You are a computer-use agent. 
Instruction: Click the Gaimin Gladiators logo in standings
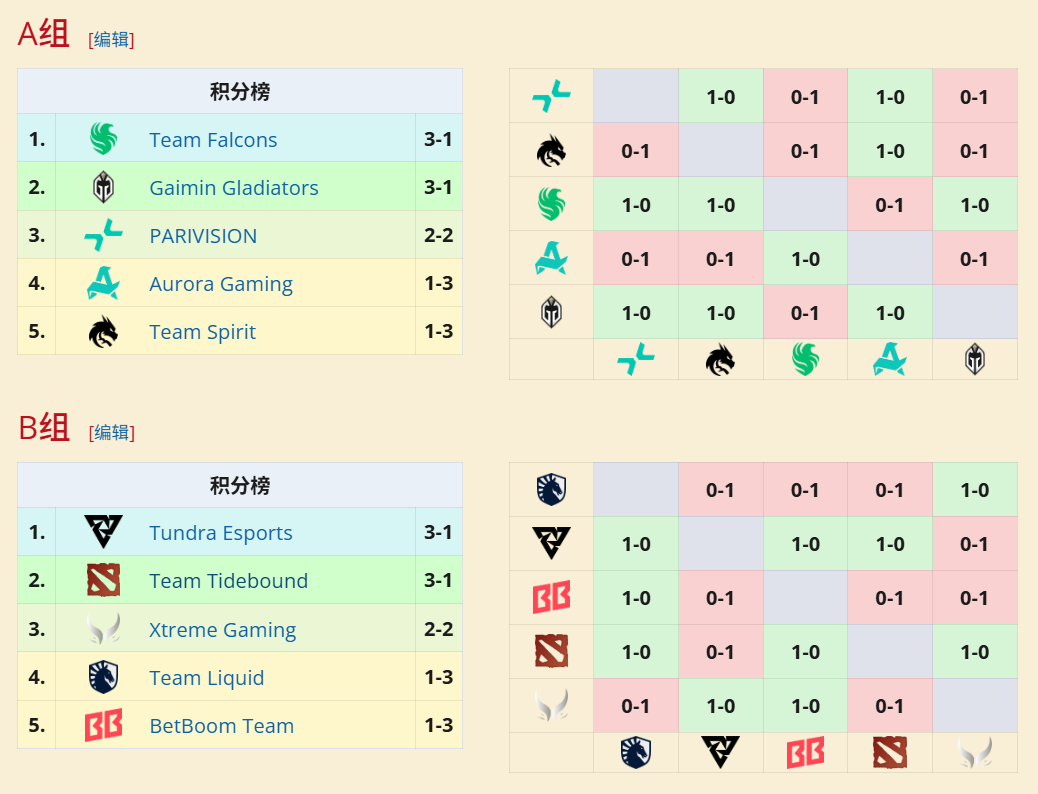(x=103, y=187)
